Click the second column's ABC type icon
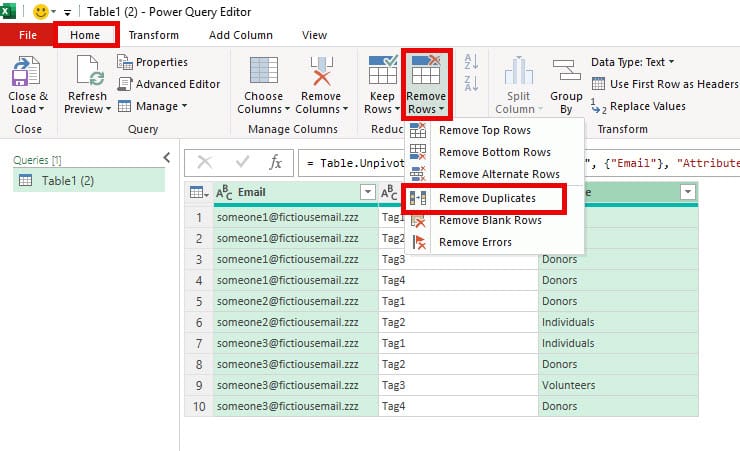 389,192
